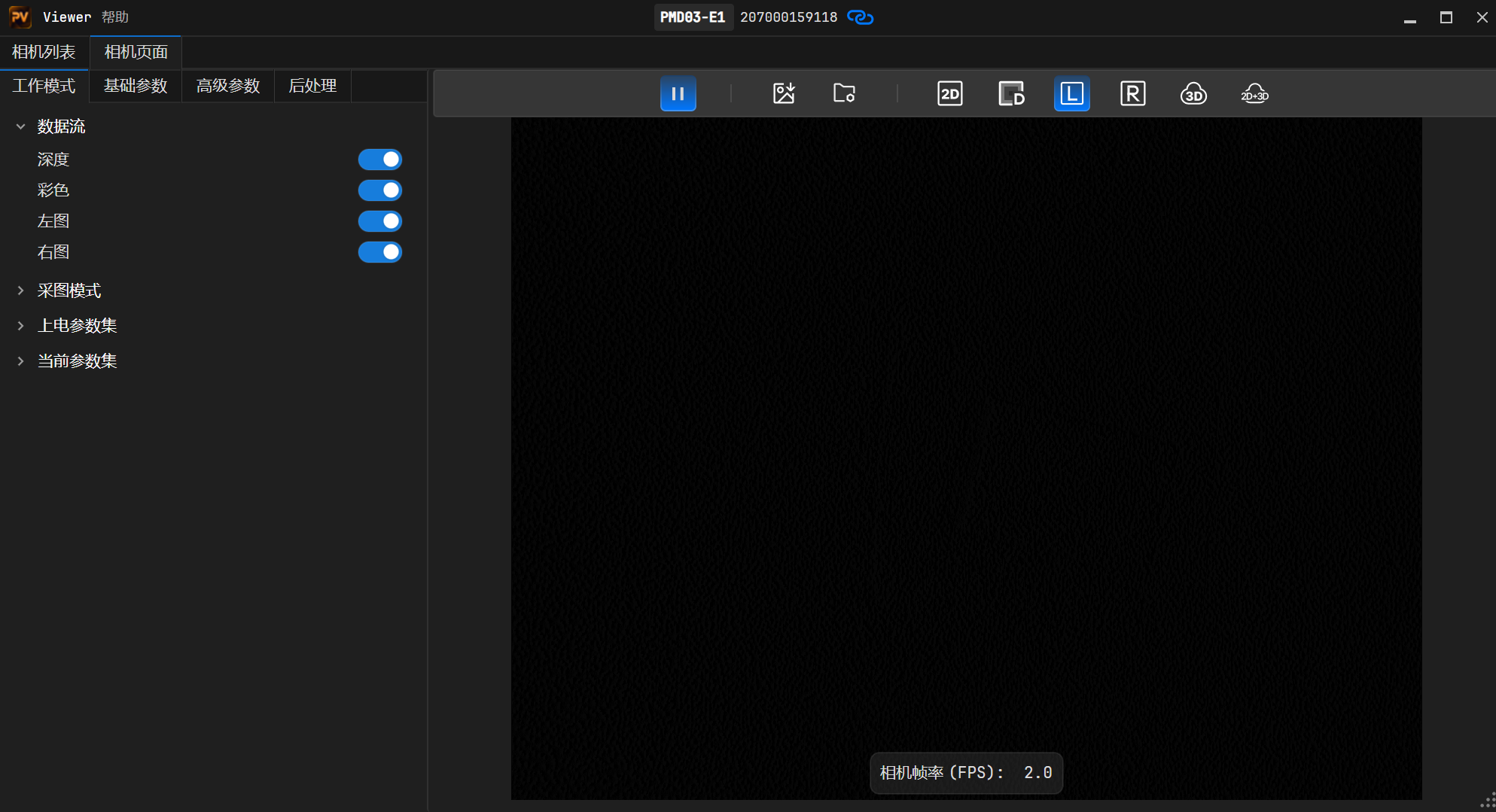Click the PMD03-E1 camera model label
Image resolution: width=1496 pixels, height=812 pixels.
coord(693,17)
